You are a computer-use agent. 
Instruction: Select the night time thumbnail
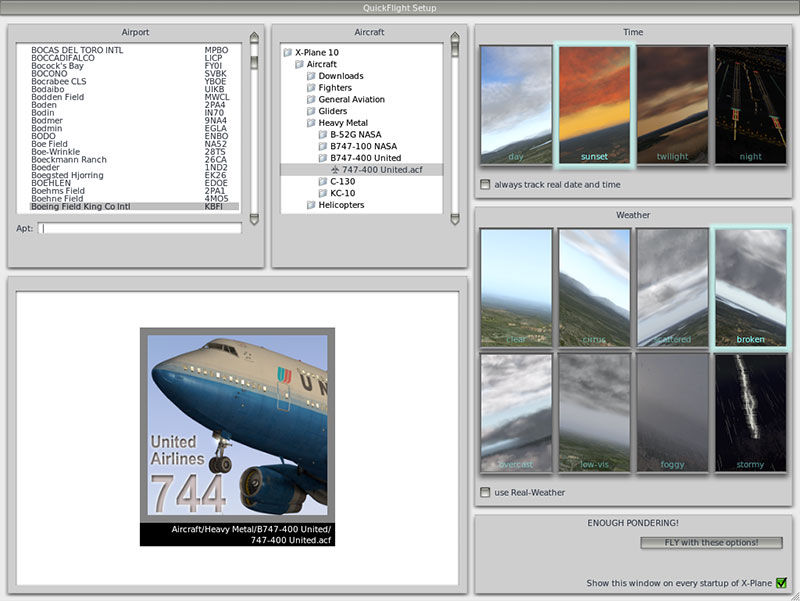coord(751,105)
